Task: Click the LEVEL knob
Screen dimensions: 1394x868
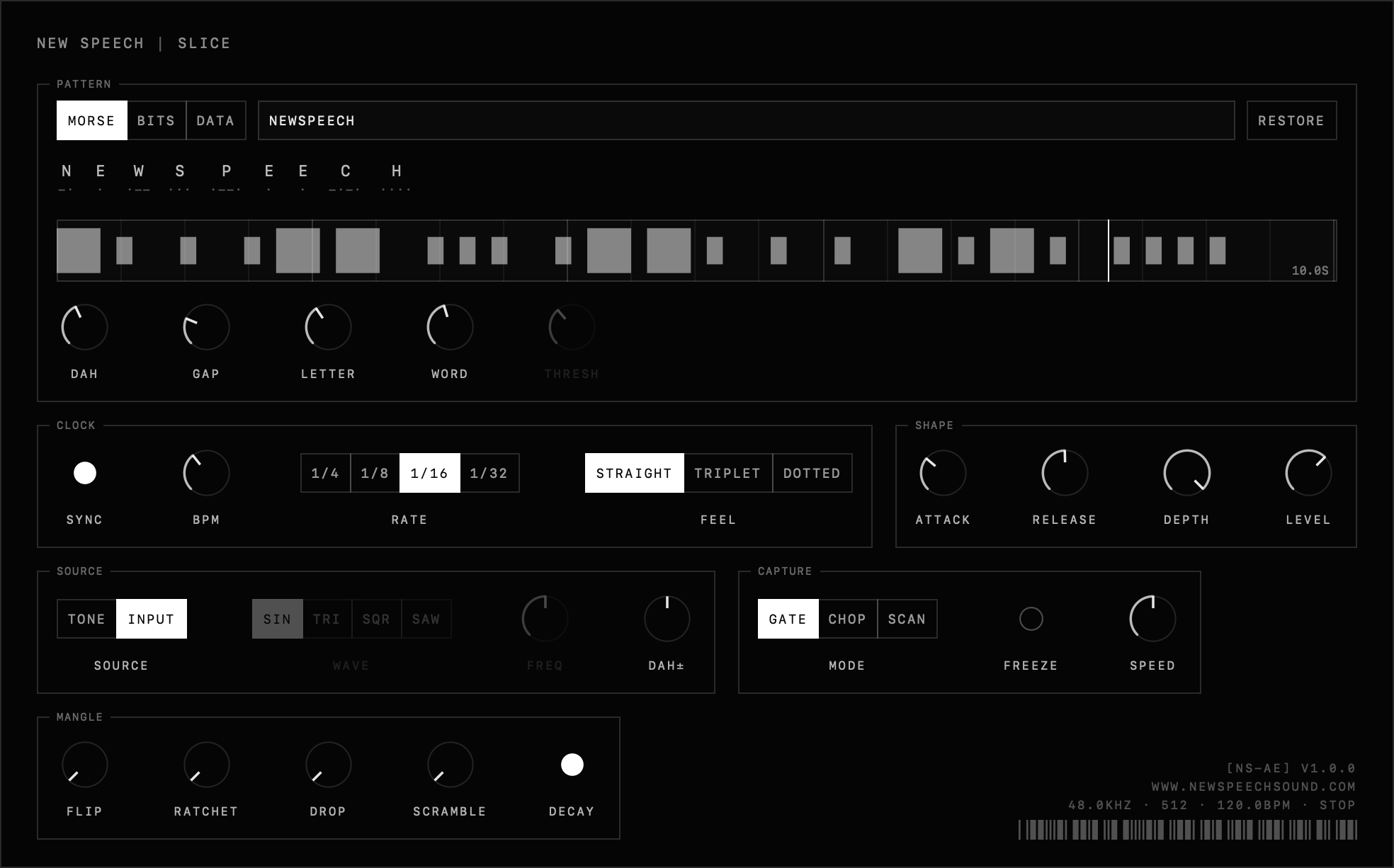Action: (x=1309, y=473)
